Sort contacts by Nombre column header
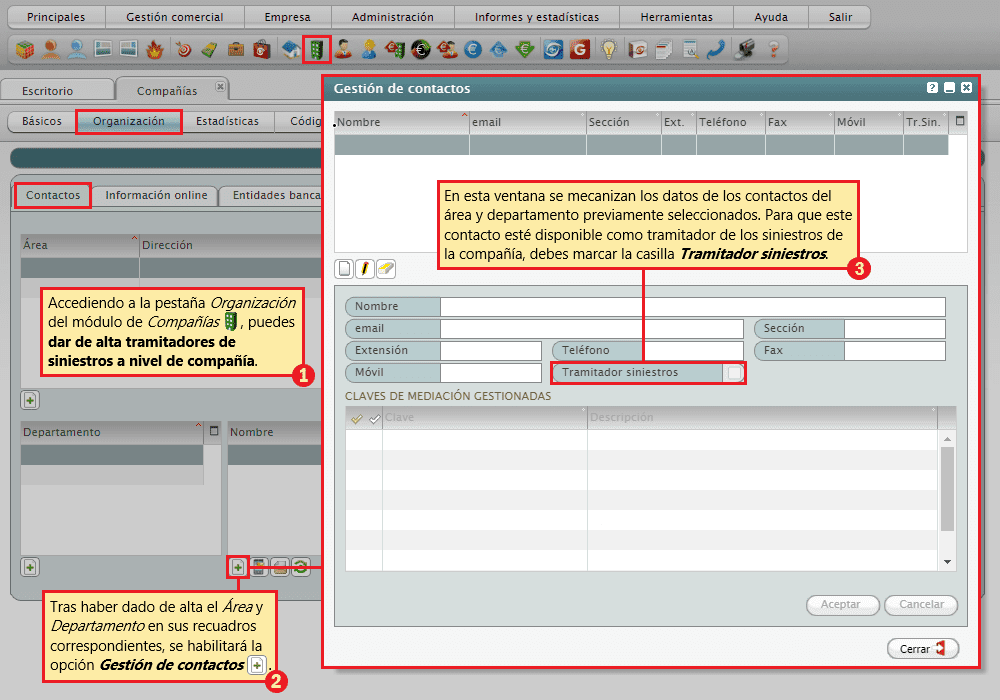This screenshot has height=700, width=1000. 402,122
